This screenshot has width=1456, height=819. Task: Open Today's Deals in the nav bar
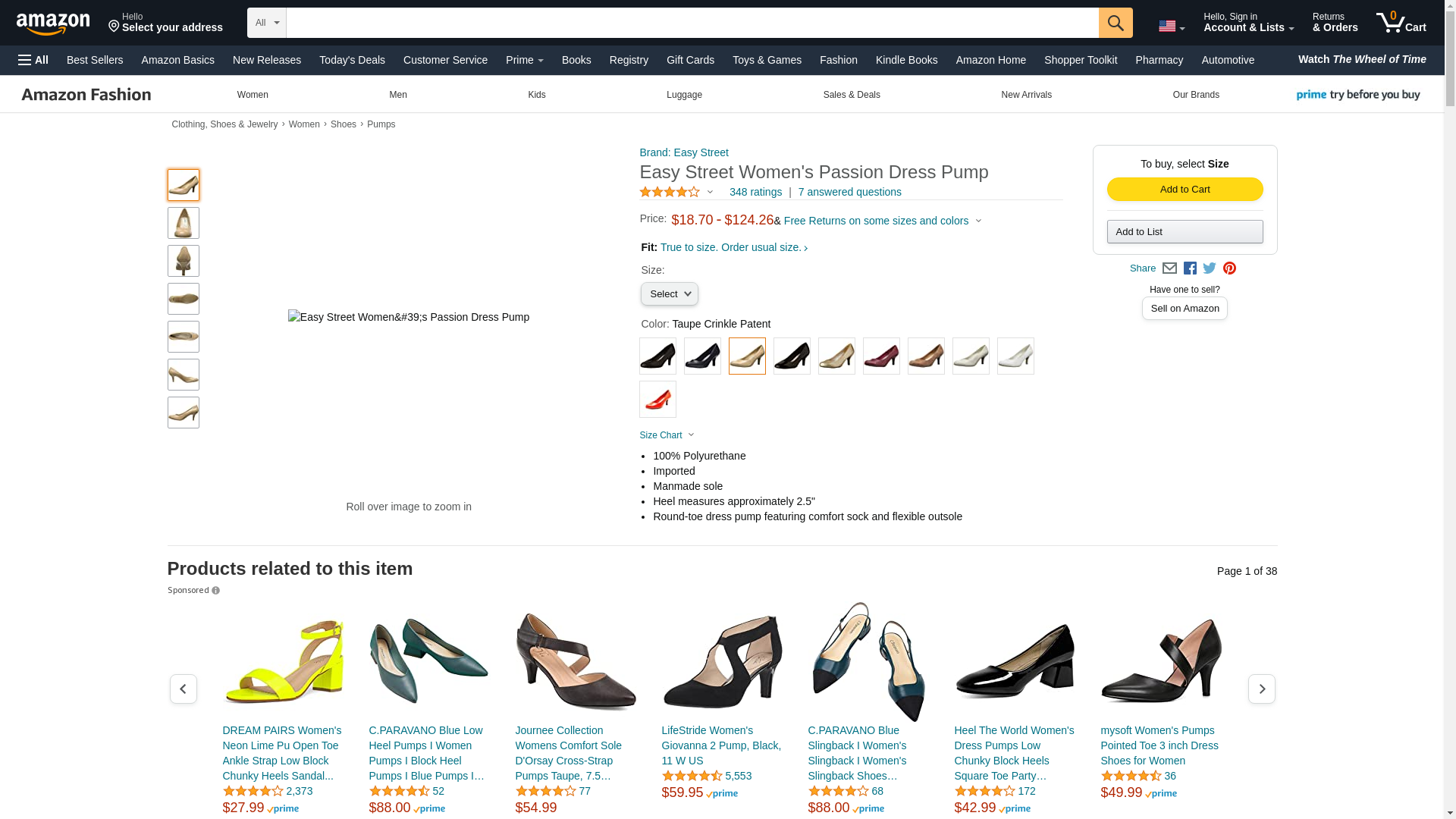tap(352, 60)
